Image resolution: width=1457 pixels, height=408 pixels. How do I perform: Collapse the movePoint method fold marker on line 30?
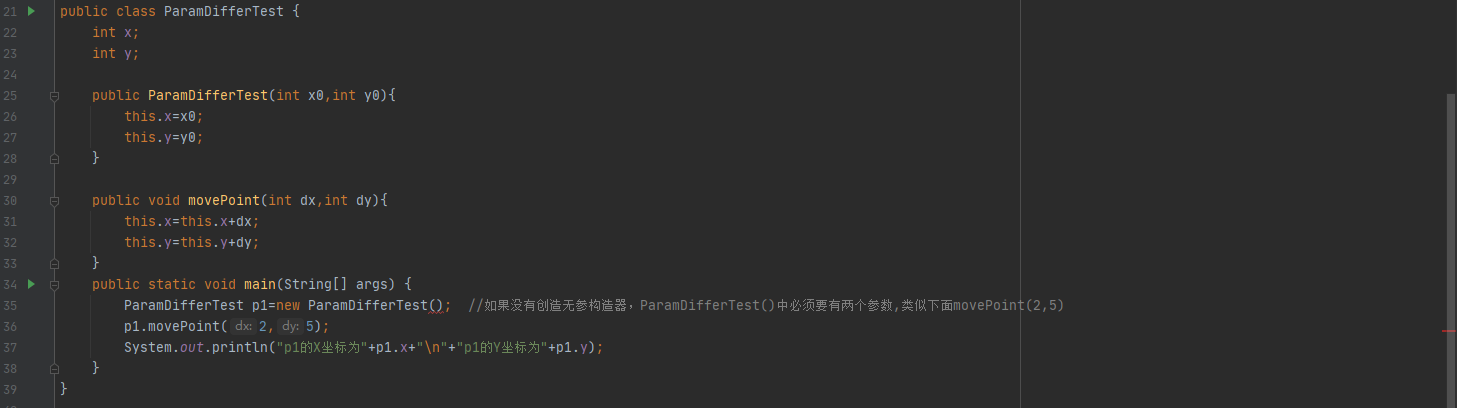click(54, 201)
